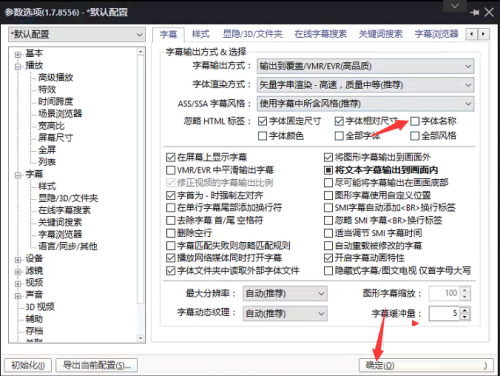This screenshot has width=500, height=376.
Task: Enable 尽可能将字幕输出在画面底部 checkbox
Action: [328, 183]
